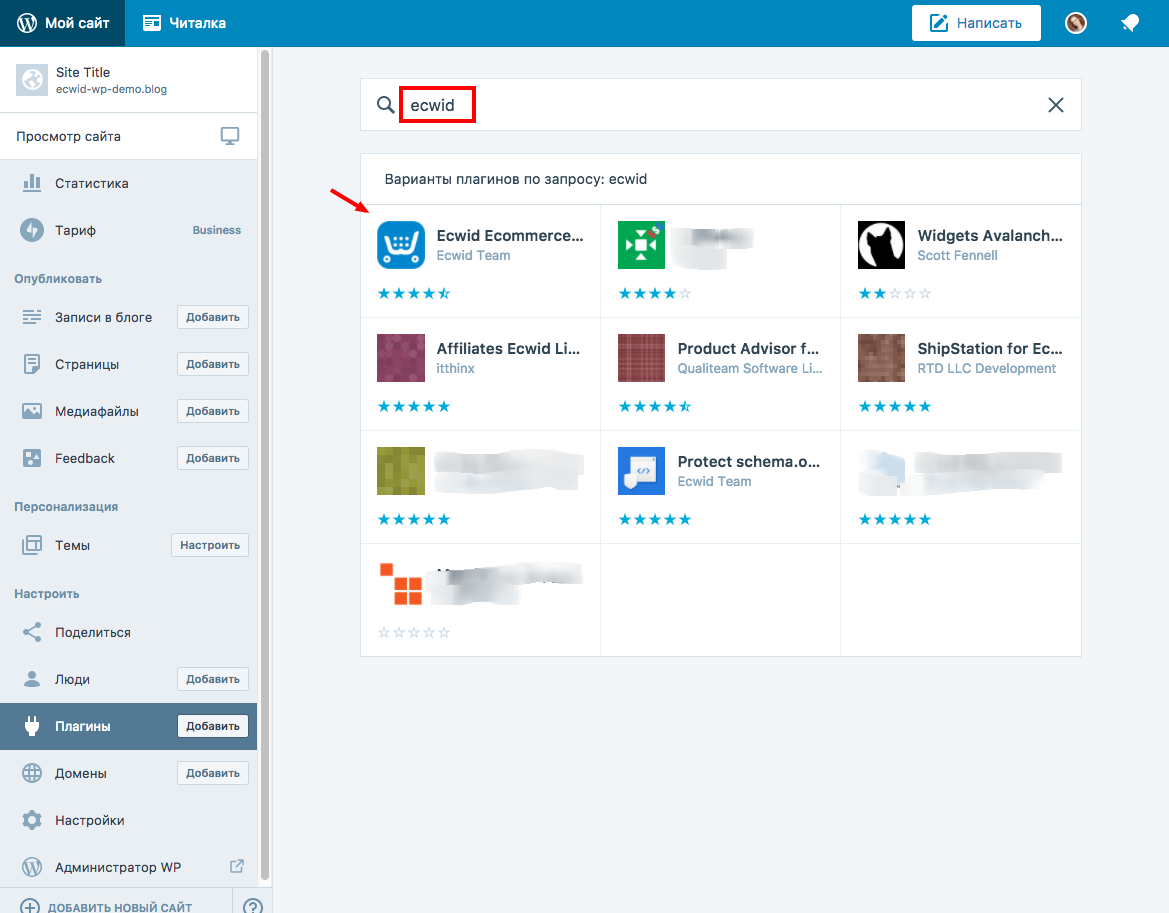This screenshot has height=913, width=1169.
Task: Open Медиафайлы section
Action: coord(97,411)
